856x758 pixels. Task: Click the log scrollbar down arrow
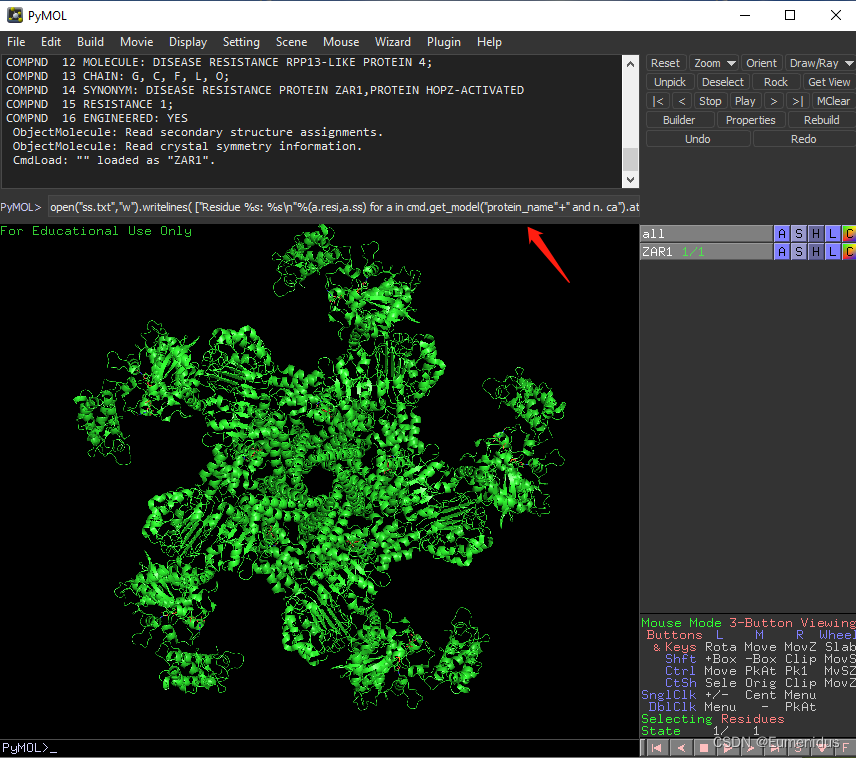coord(631,180)
